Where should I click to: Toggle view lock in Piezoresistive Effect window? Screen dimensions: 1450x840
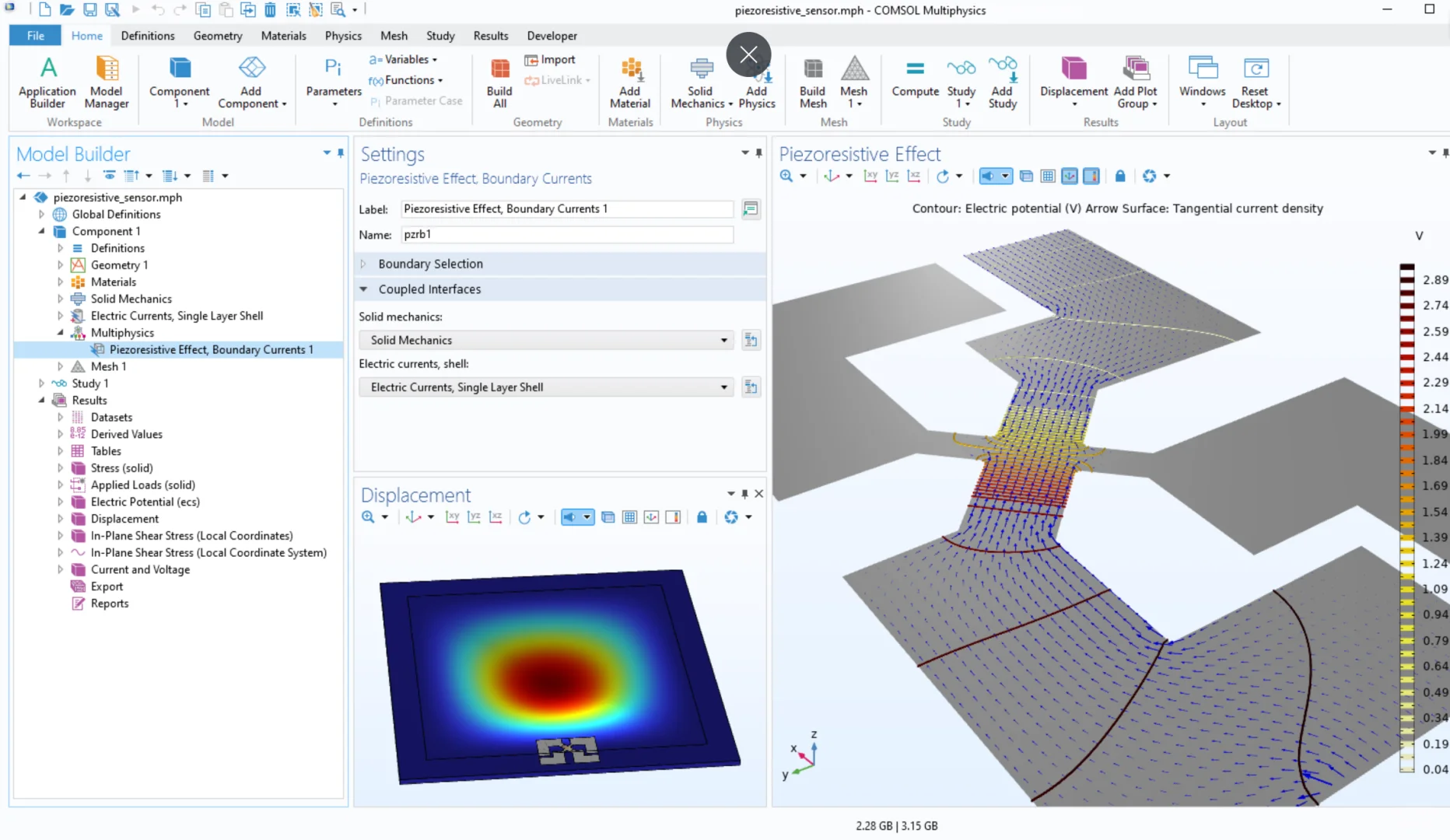tap(1120, 177)
